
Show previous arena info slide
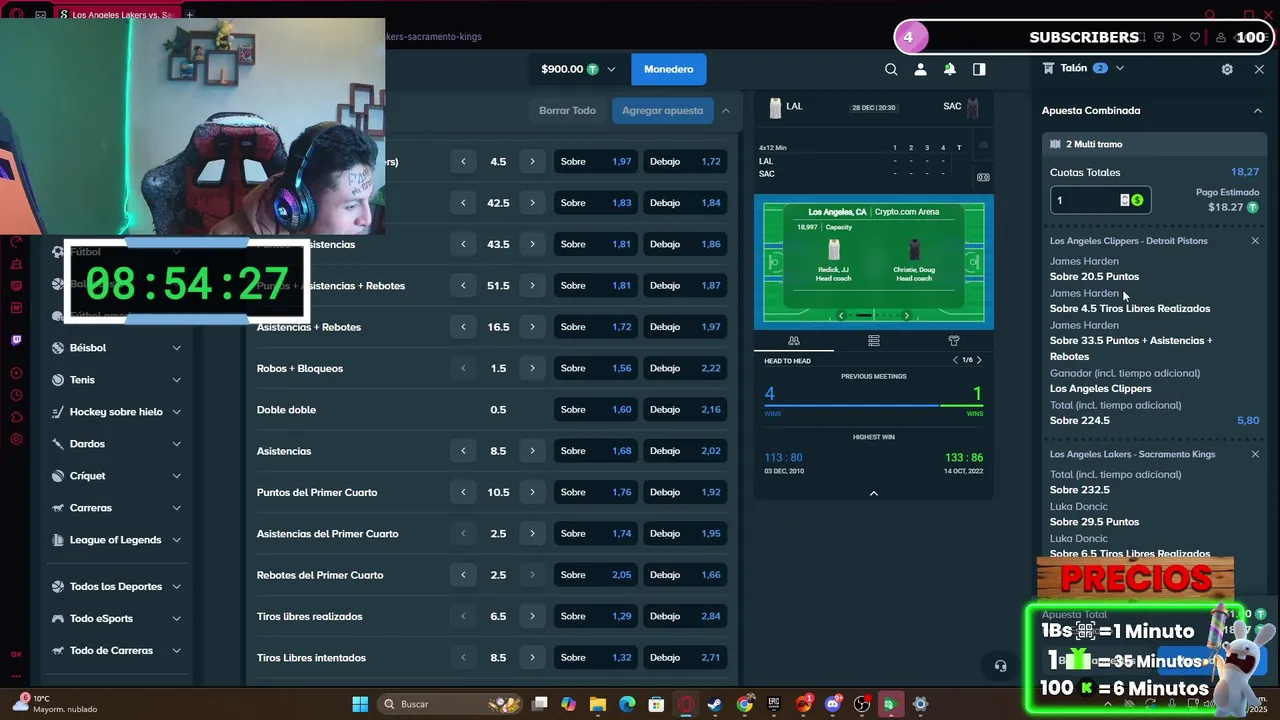click(x=841, y=316)
